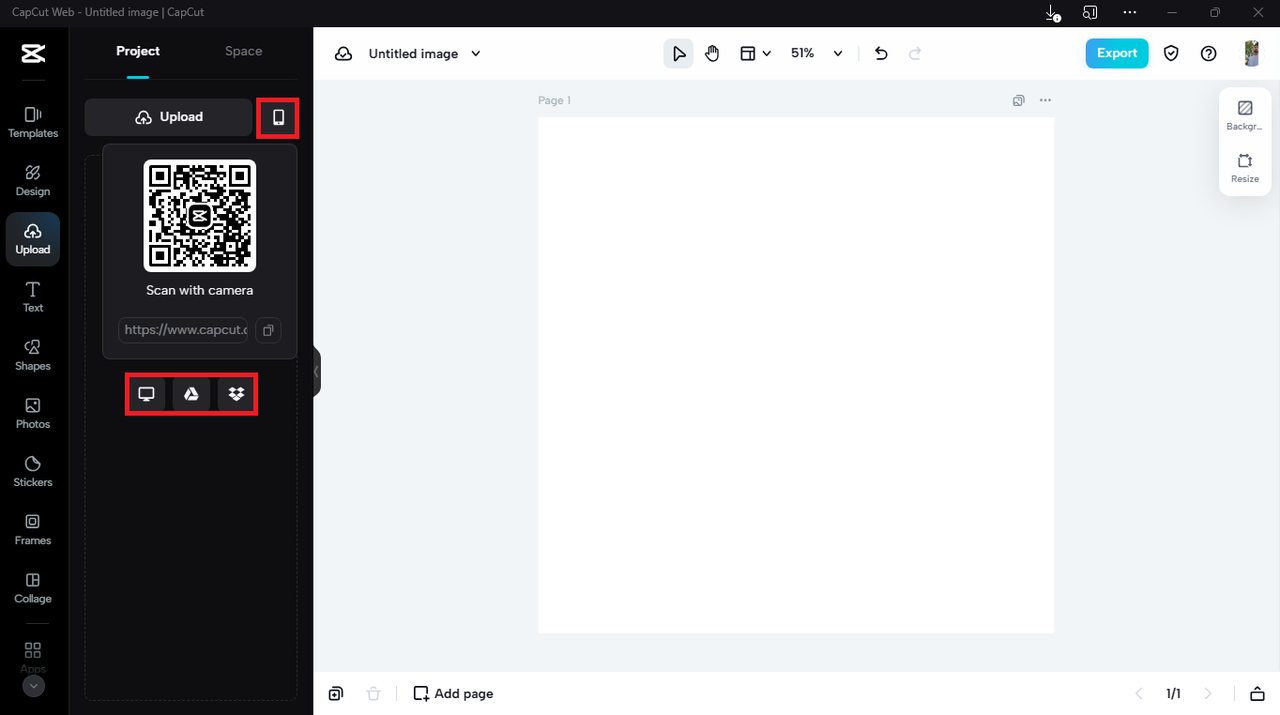This screenshot has height=715, width=1280.
Task: Click the upload from phone icon
Action: (x=278, y=117)
